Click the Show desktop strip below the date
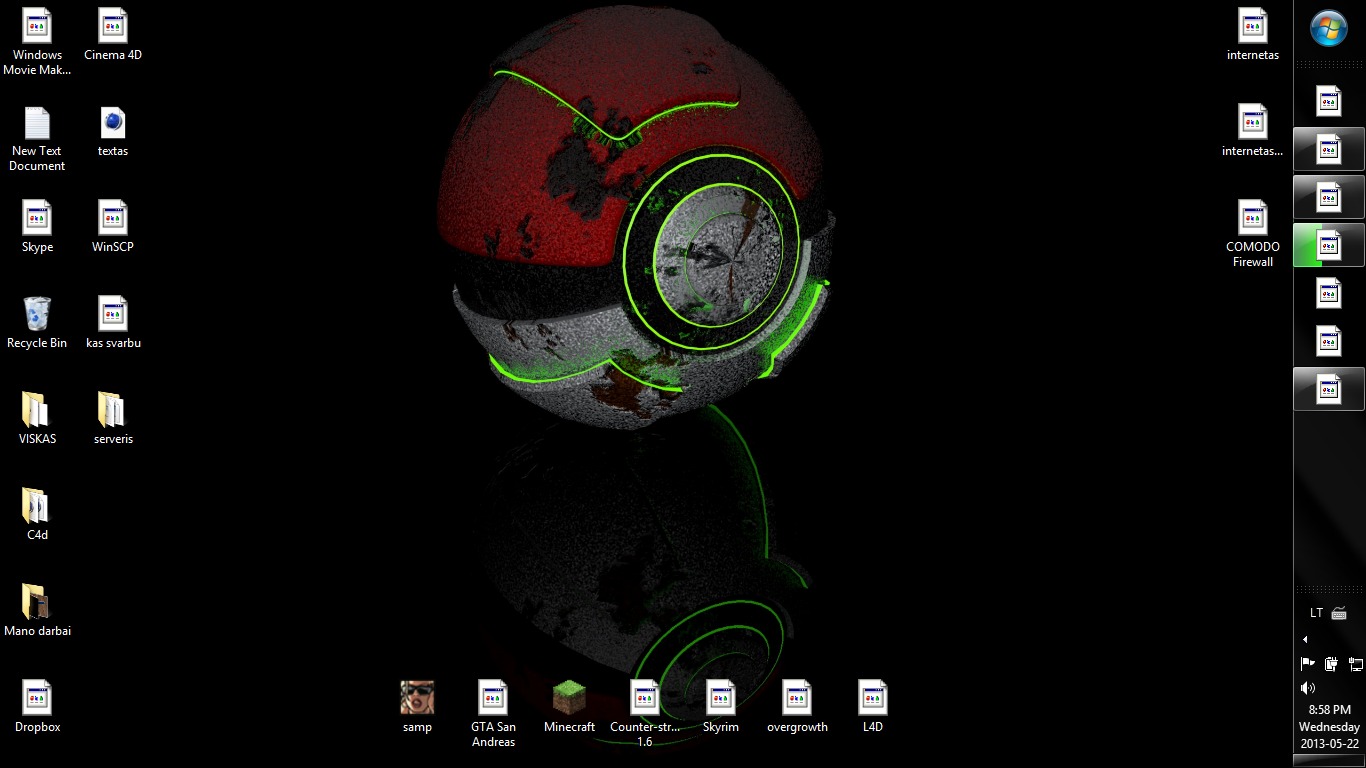1366x768 pixels. coord(1329,761)
